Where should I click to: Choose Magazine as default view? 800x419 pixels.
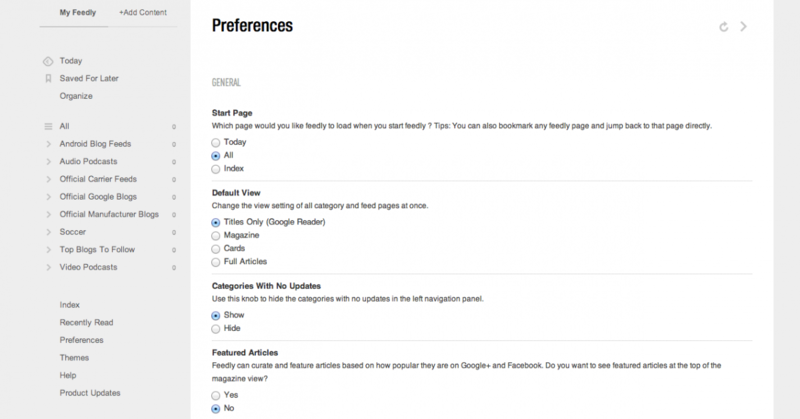(216, 236)
